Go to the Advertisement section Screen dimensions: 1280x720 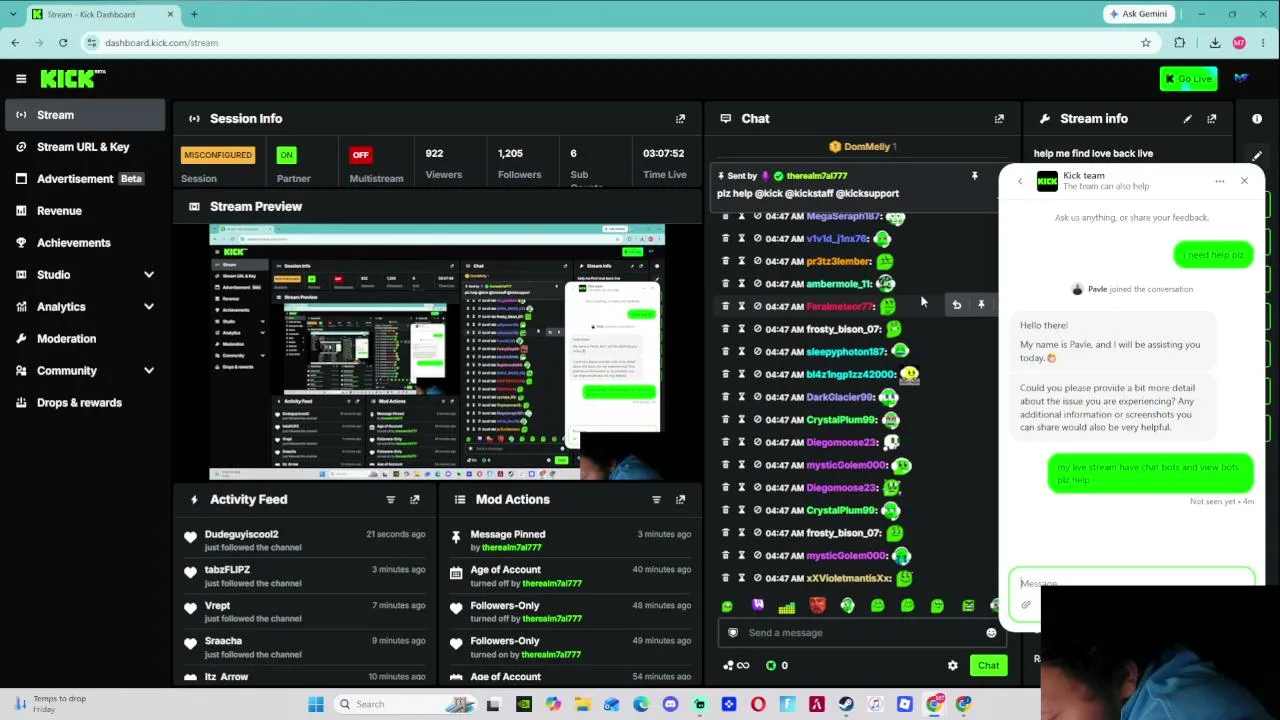click(83, 179)
